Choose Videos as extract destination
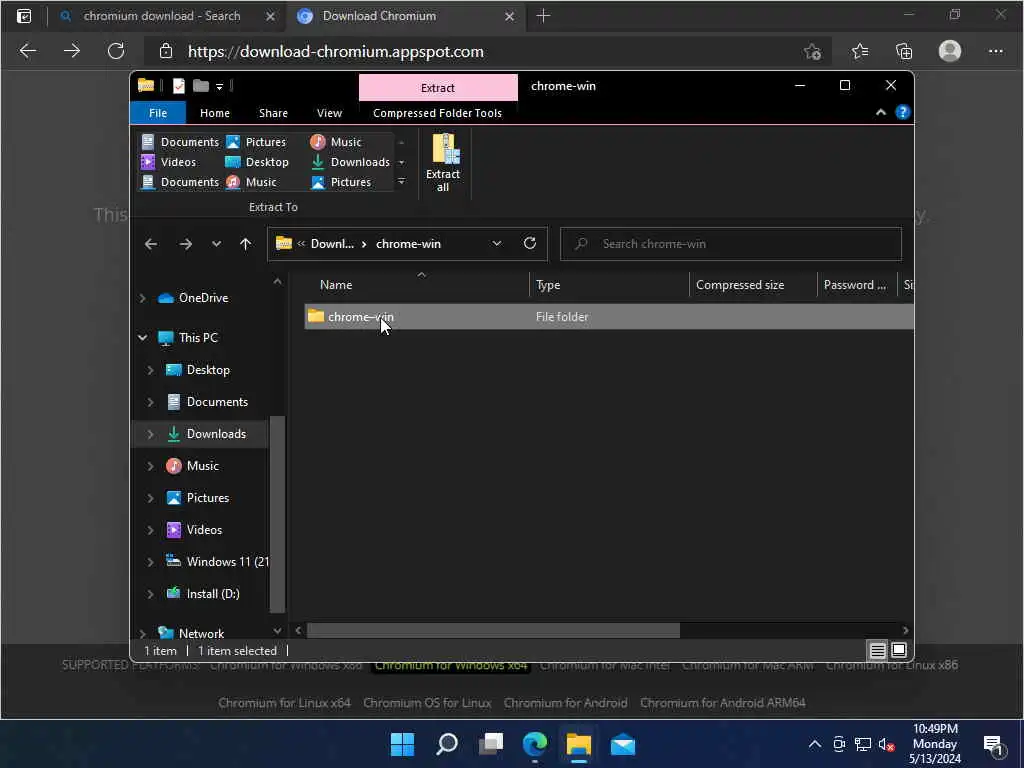Screen dimensions: 1024x768 (170, 162)
